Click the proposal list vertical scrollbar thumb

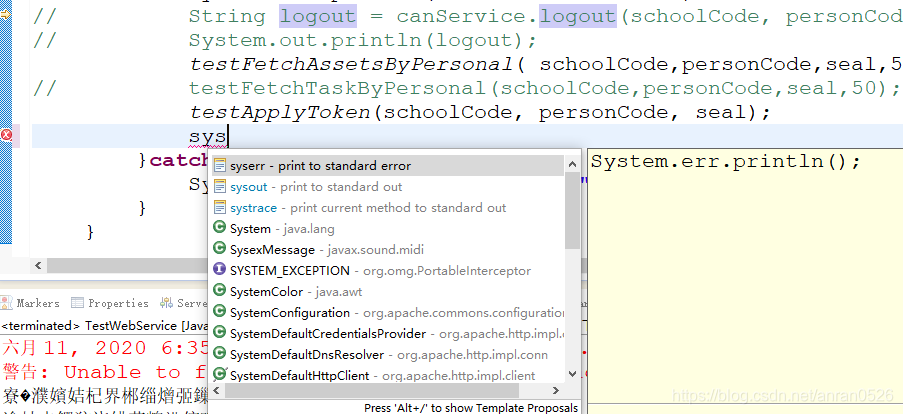[572, 210]
